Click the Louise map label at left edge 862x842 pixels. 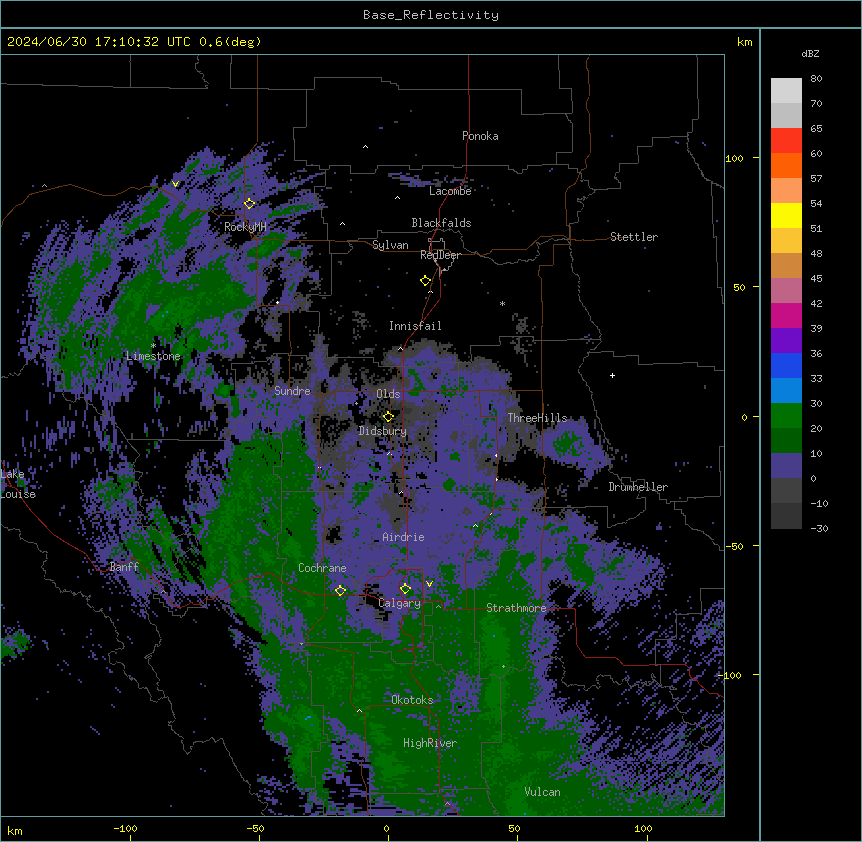pyautogui.click(x=18, y=494)
